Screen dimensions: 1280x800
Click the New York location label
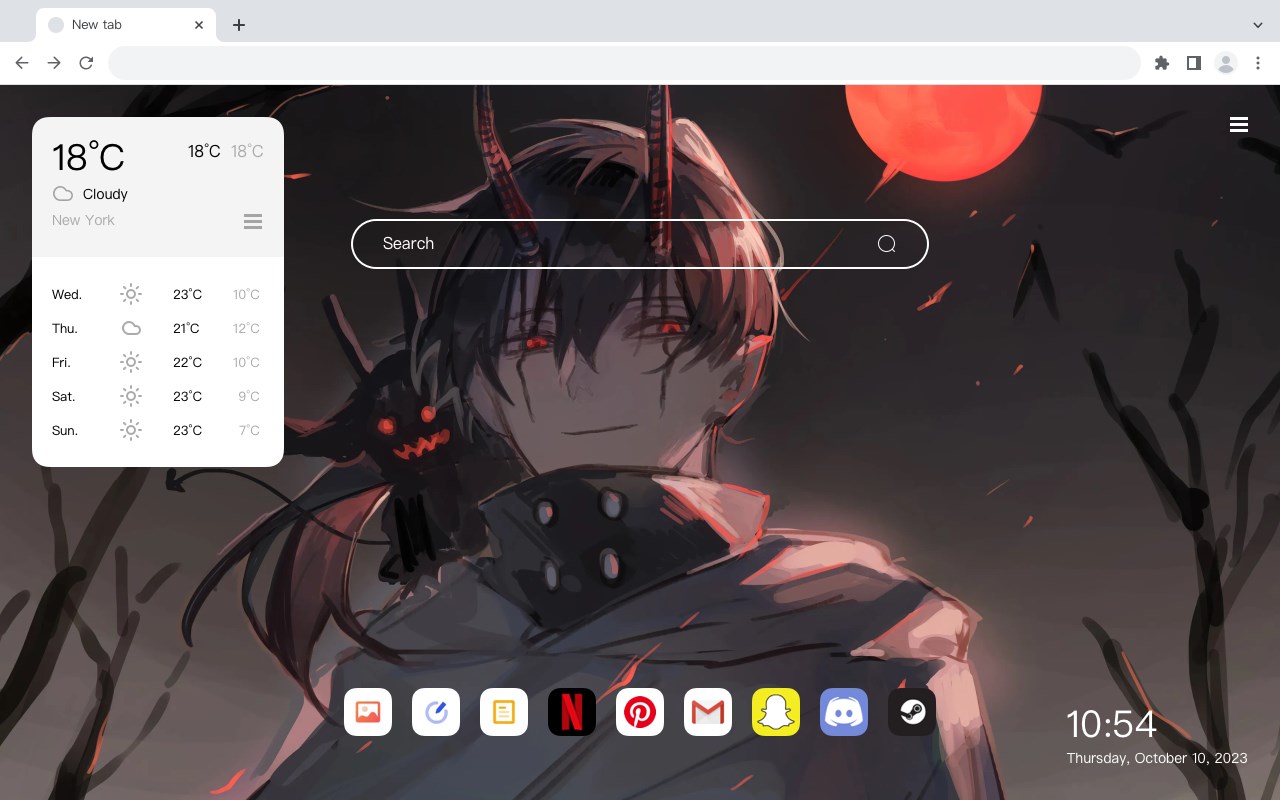[83, 220]
